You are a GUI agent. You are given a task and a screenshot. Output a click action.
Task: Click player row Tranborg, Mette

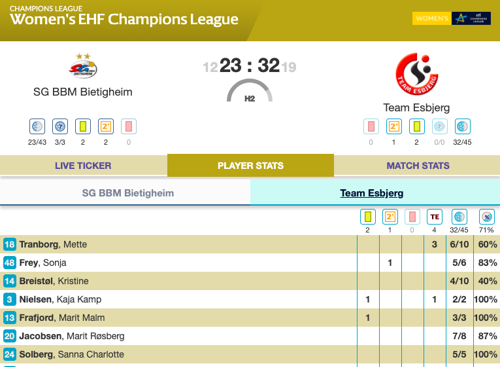tap(250, 244)
